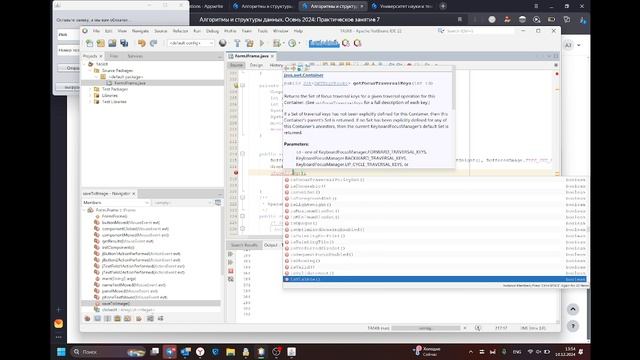Viewport: 640px width, 360px height.
Task: Open File Explorer from the taskbar
Action: pyautogui.click(x=231, y=351)
